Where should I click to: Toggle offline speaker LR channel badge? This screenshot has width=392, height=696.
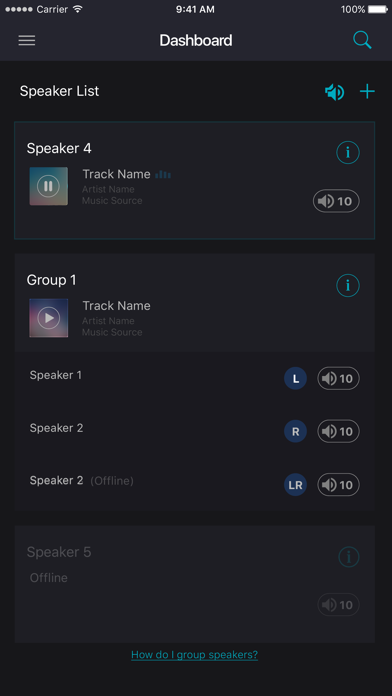click(x=295, y=485)
